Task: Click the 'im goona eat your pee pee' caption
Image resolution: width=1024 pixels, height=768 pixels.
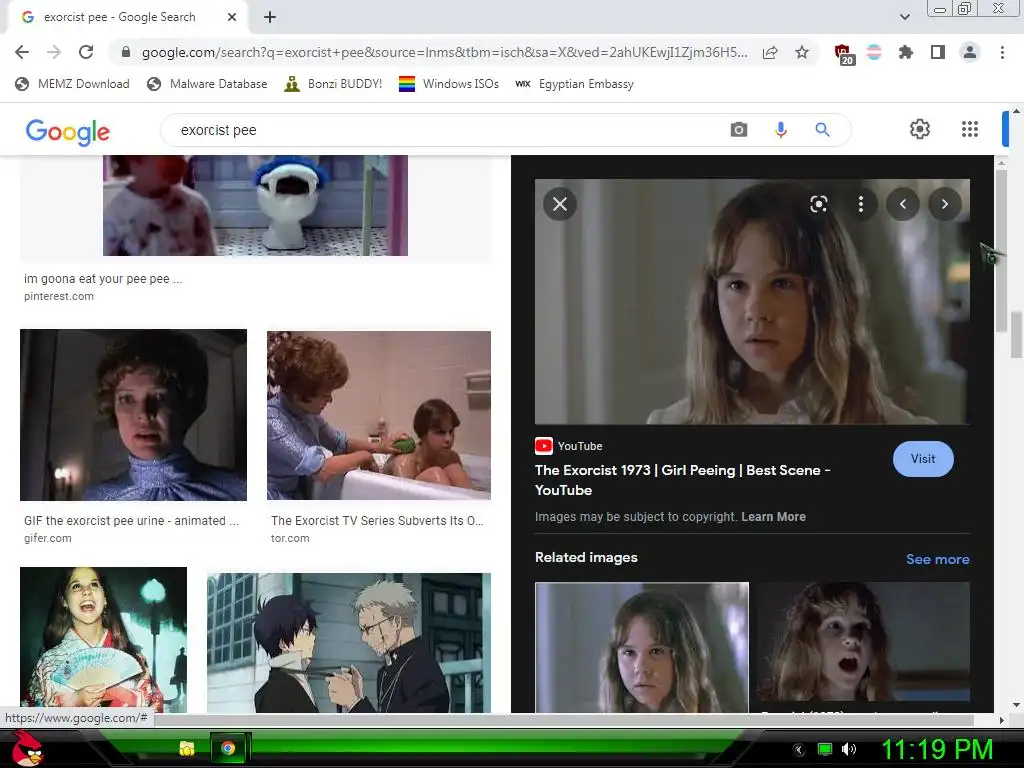Action: (103, 279)
